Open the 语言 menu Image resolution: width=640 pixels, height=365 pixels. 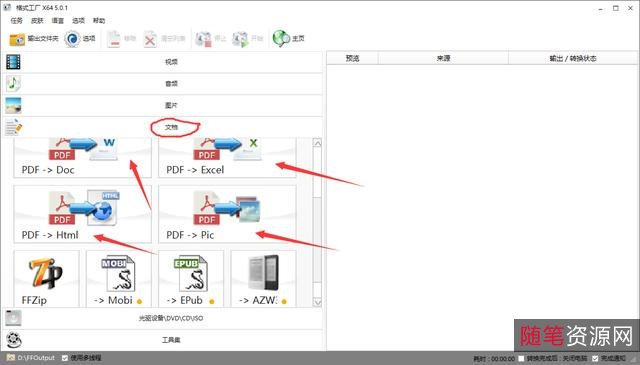[x=58, y=20]
